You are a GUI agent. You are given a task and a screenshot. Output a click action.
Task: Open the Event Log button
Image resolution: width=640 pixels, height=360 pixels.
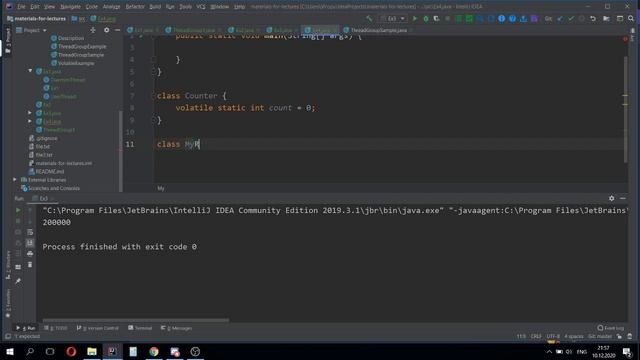pyautogui.click(x=611, y=328)
